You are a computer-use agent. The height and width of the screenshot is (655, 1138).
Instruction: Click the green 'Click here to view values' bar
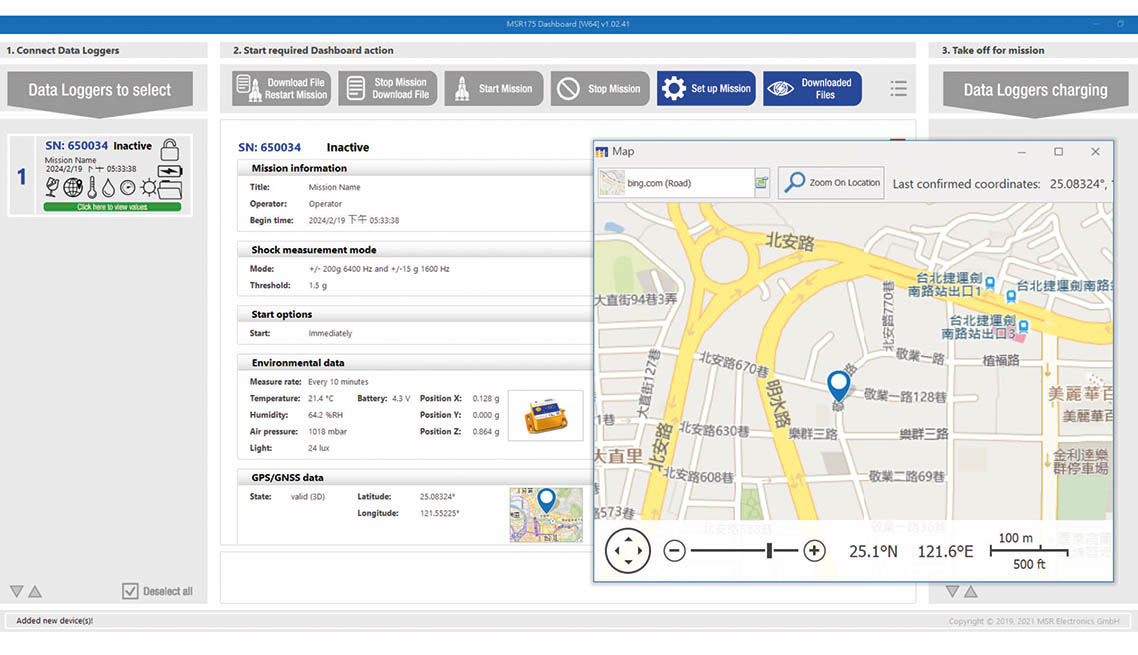112,207
